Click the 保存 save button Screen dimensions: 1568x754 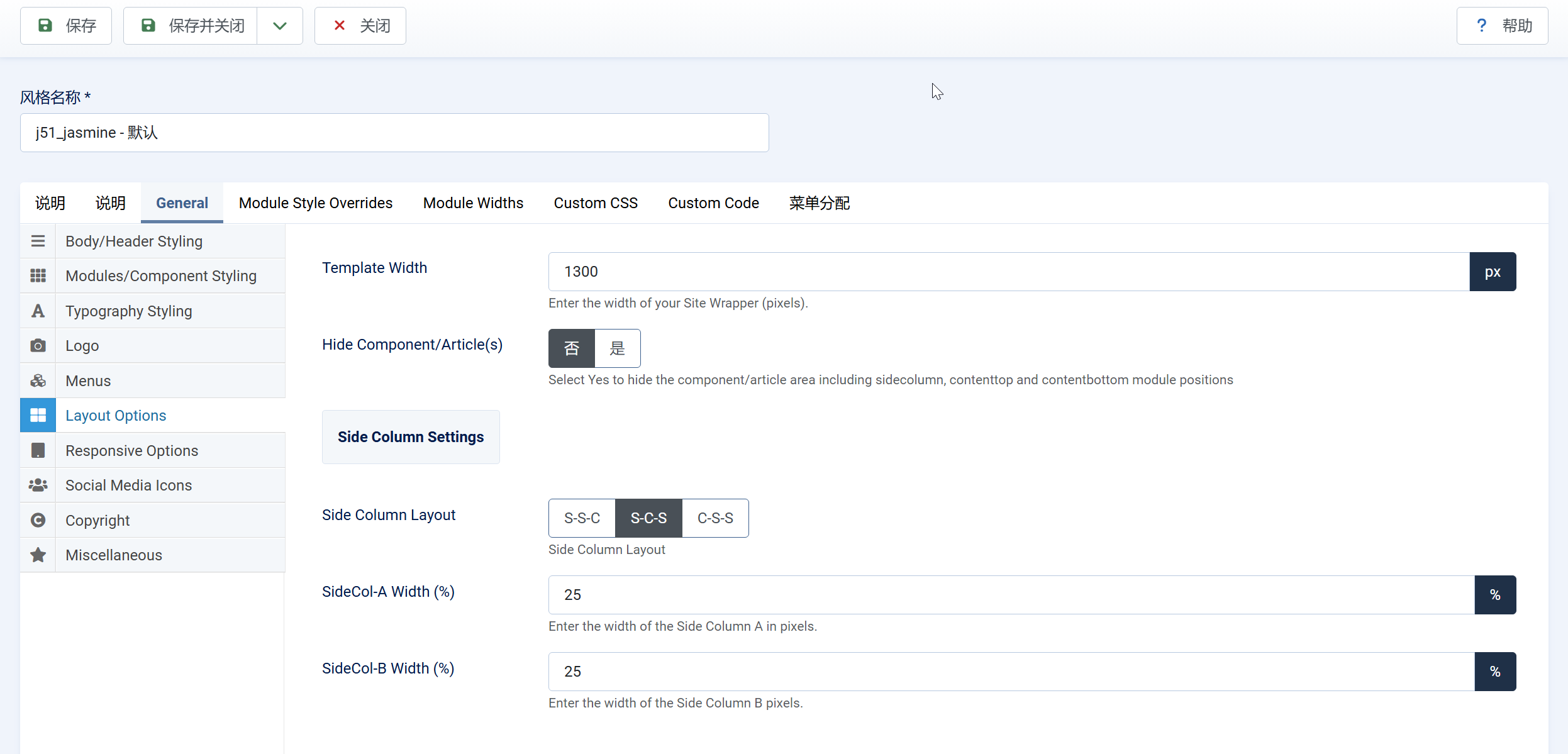[x=66, y=26]
